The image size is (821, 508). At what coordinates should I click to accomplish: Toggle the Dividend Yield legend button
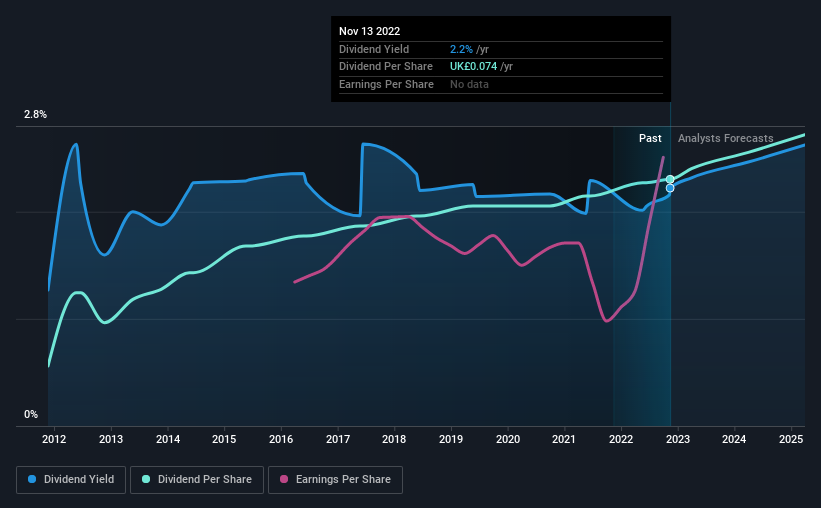tap(71, 479)
